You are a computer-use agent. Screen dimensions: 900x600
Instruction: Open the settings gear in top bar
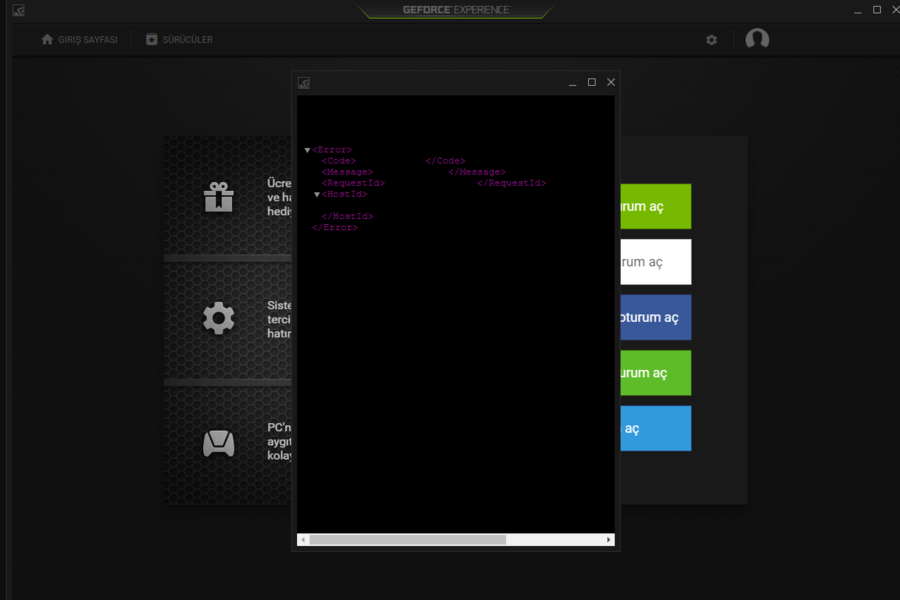(x=711, y=40)
